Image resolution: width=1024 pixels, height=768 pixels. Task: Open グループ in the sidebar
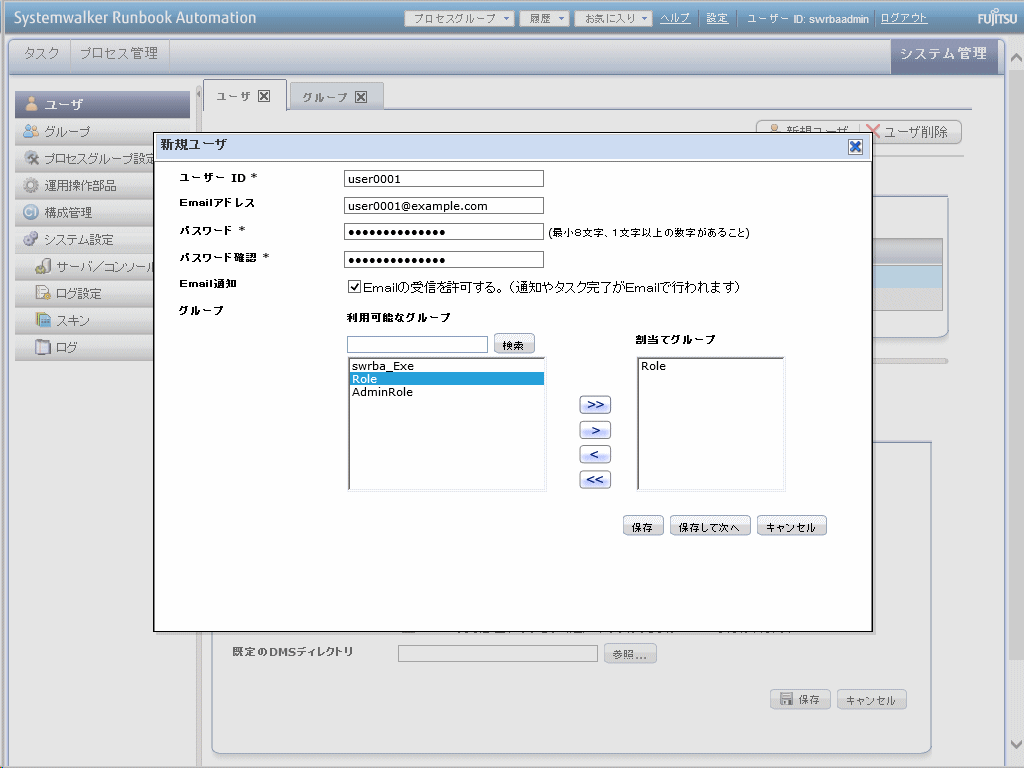84,131
